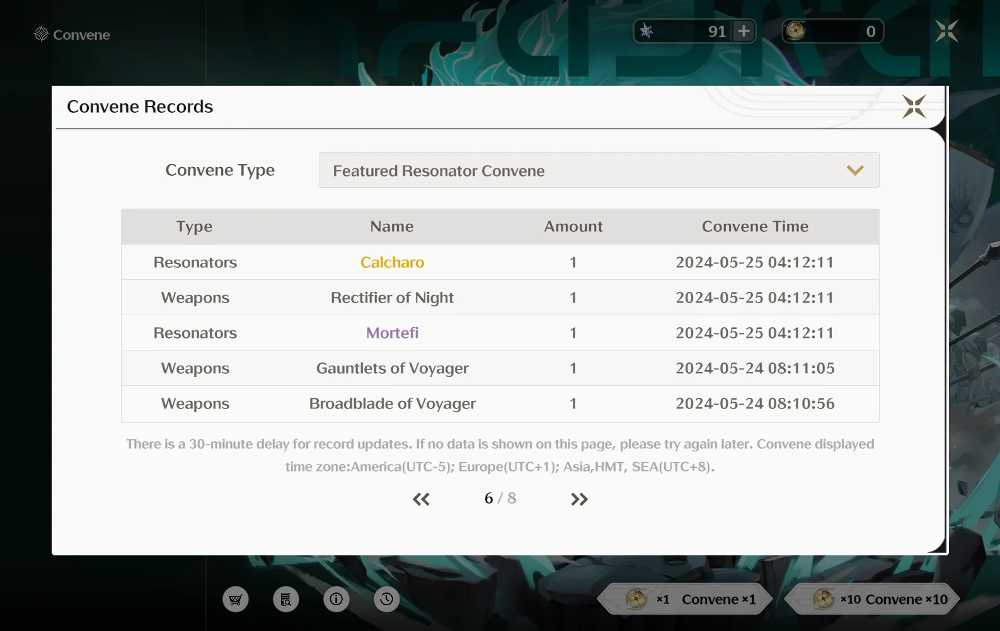Open the shop cart icon
The image size is (1000, 631).
point(235,599)
